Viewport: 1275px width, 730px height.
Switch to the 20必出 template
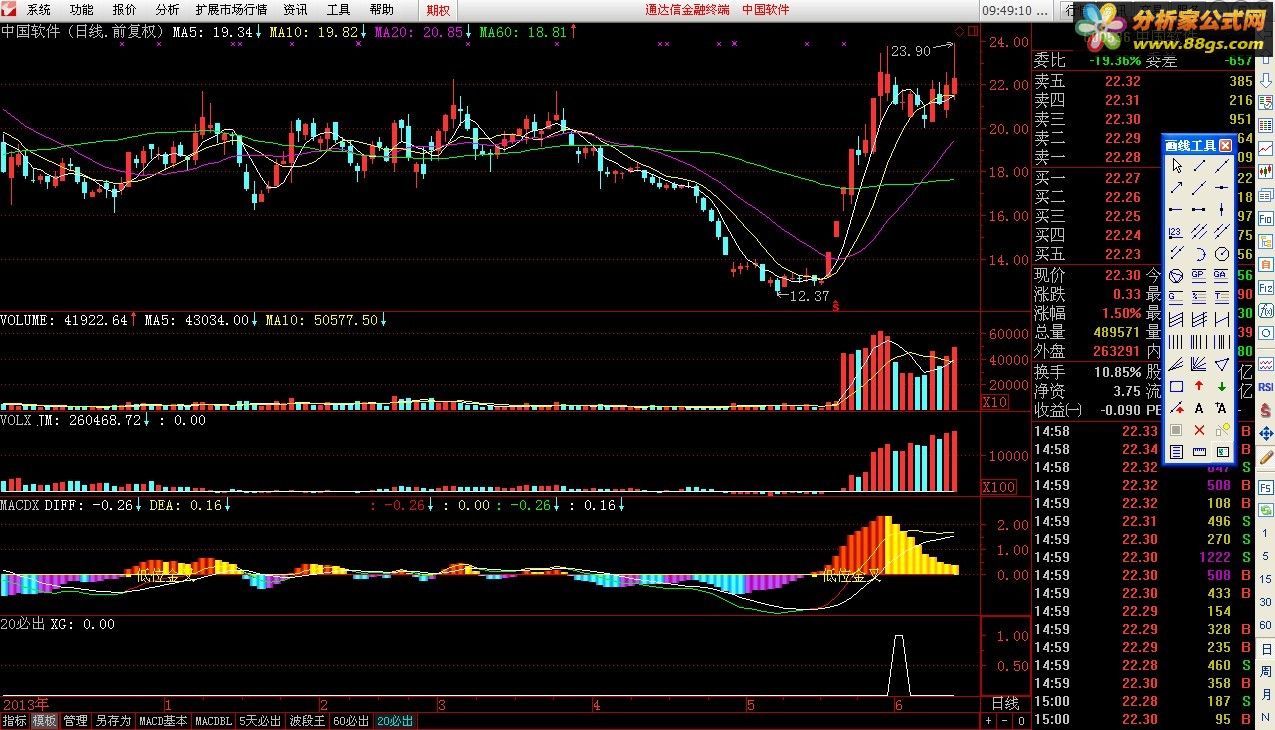395,721
